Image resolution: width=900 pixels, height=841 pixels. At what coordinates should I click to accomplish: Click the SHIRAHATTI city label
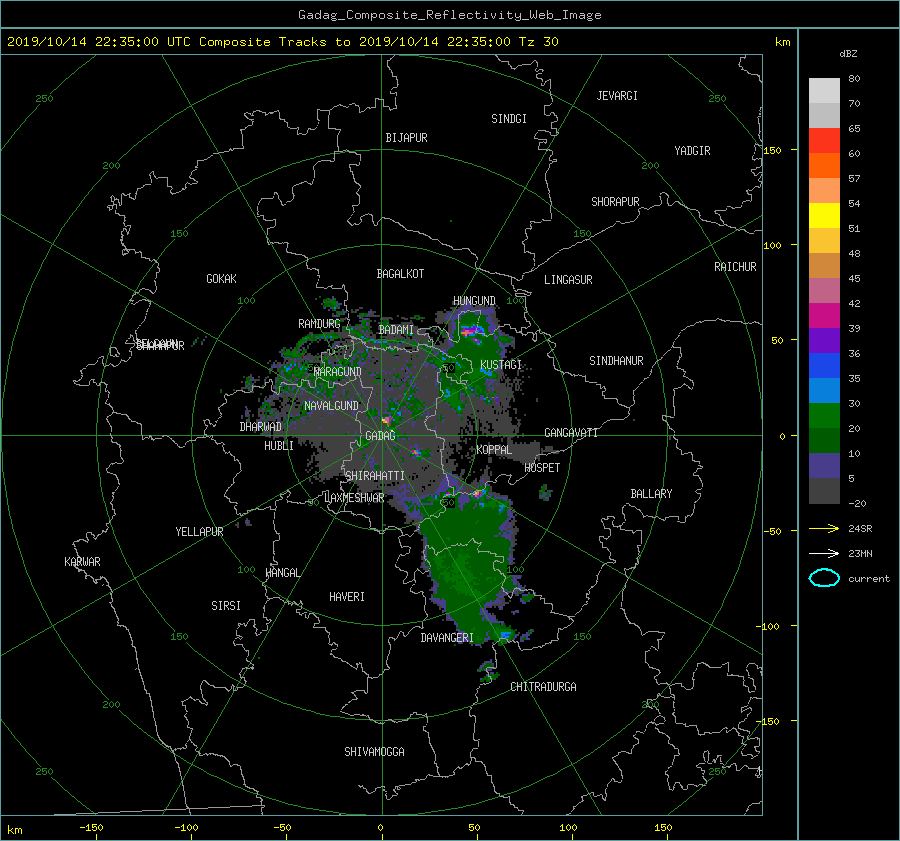(375, 476)
